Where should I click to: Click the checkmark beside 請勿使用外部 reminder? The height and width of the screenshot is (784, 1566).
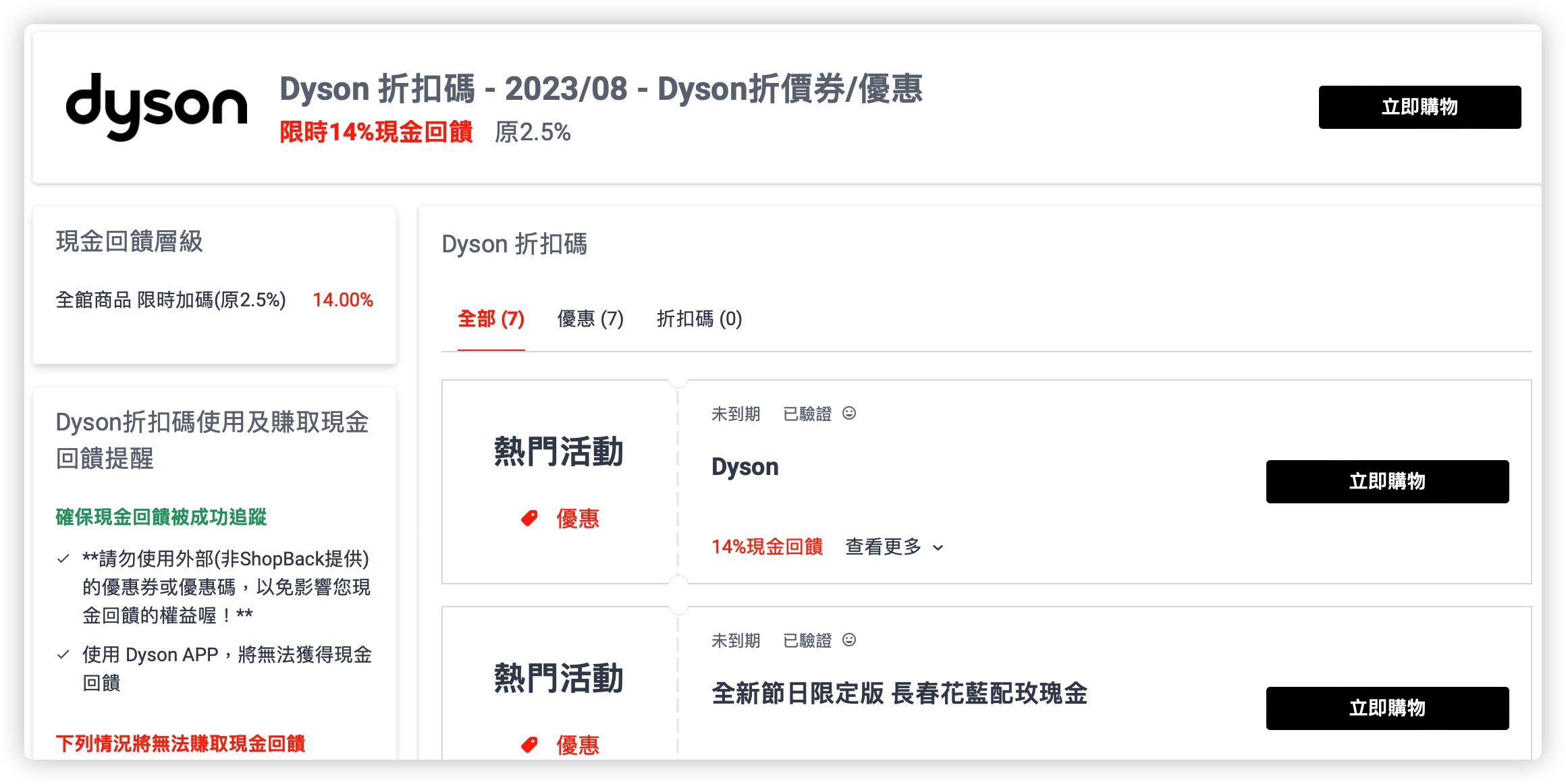(63, 559)
